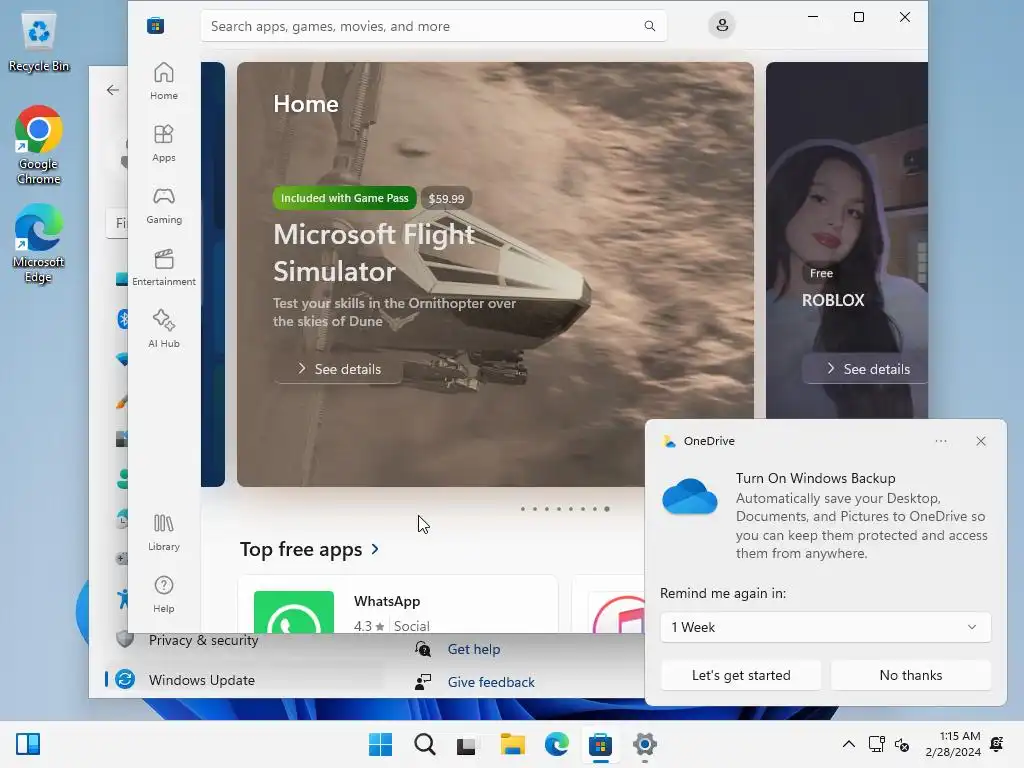Open the Store Library
The height and width of the screenshot is (768, 1024).
[x=163, y=532]
